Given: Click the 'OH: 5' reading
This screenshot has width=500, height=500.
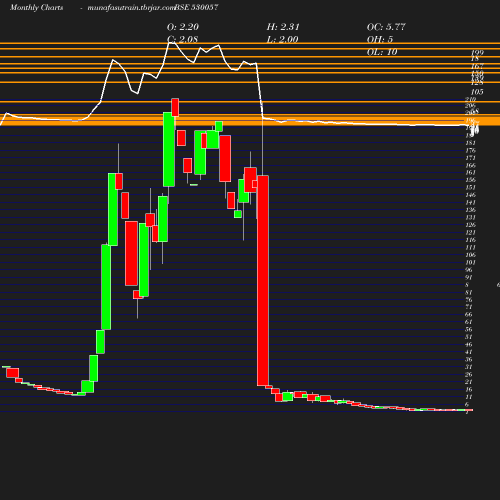Looking at the screenshot, I should [380, 39].
